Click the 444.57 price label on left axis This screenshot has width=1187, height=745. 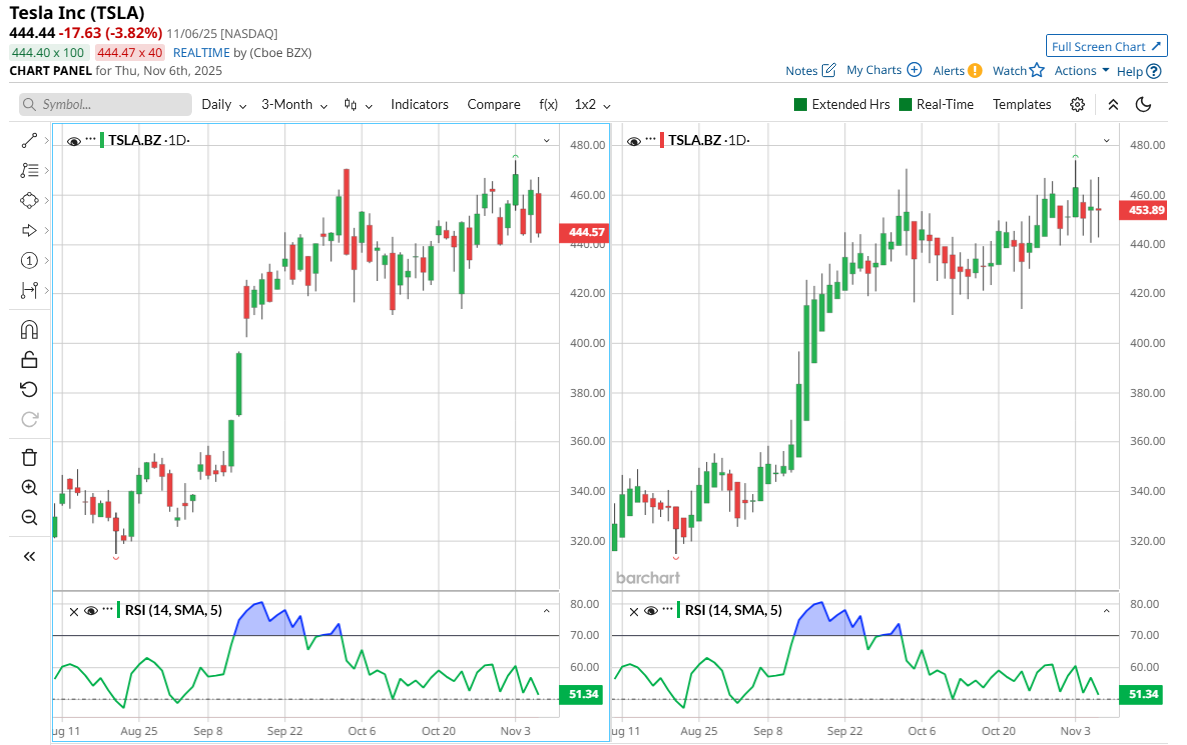point(583,232)
